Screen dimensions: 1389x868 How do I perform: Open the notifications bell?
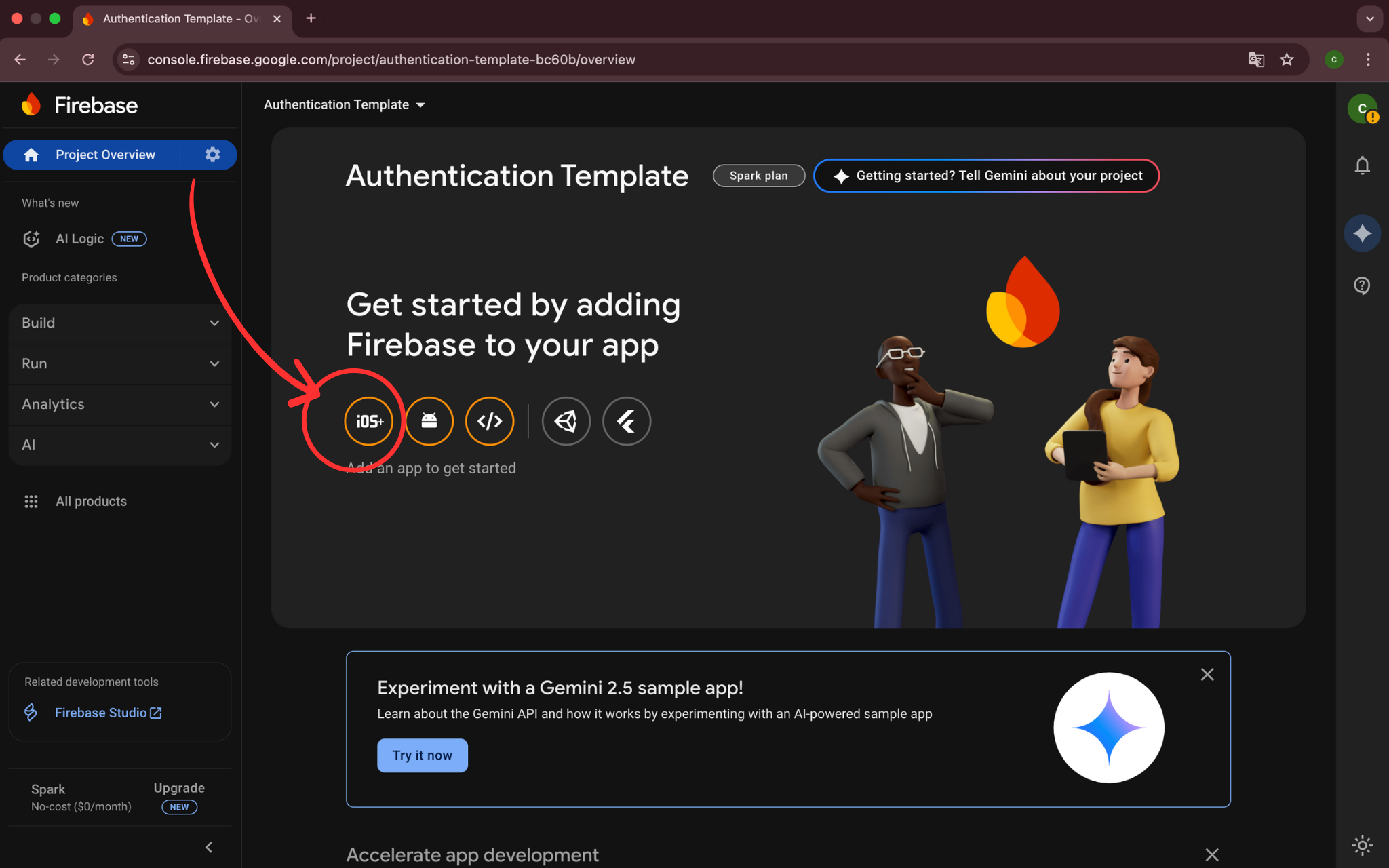pos(1362,165)
